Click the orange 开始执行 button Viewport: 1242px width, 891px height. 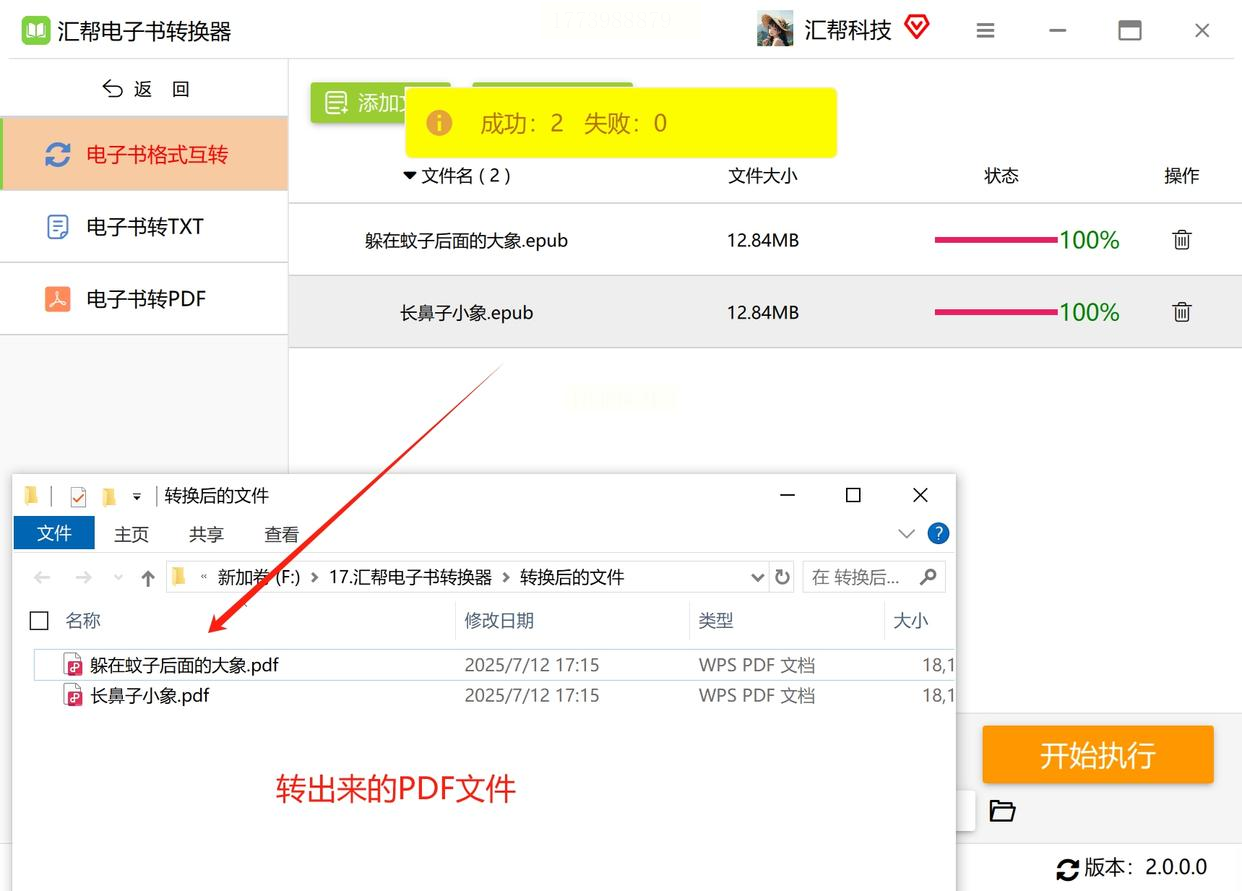(x=1098, y=755)
